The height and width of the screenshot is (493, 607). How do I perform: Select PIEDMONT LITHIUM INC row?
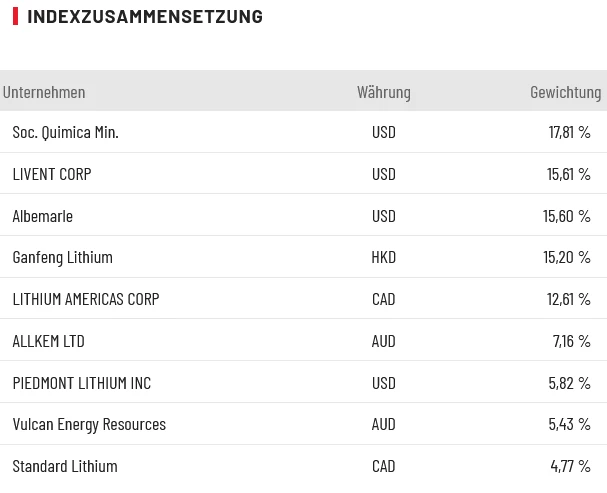[82, 383]
